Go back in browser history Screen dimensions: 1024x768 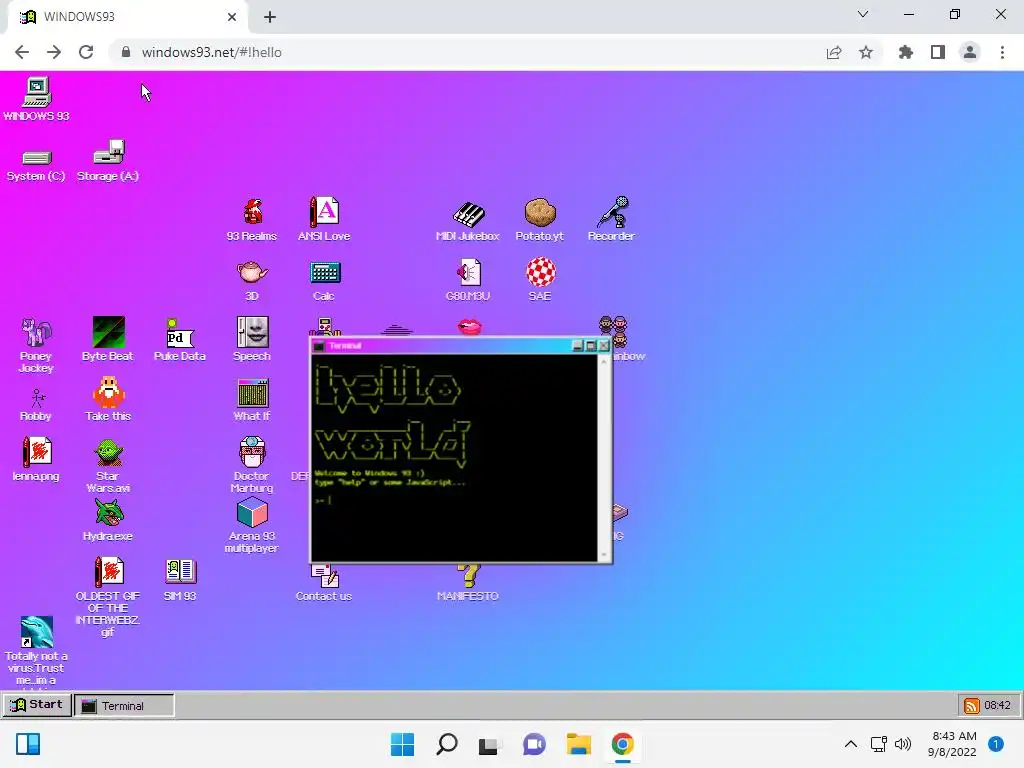[x=22, y=52]
